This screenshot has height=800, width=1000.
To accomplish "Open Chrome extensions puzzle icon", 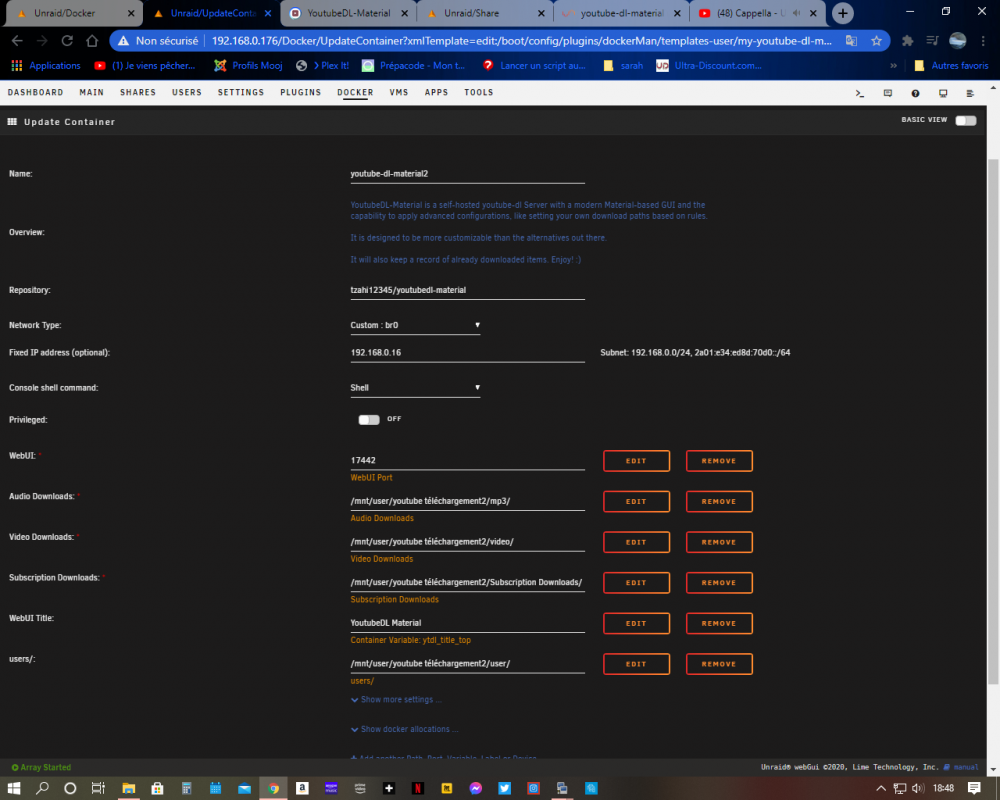I will [x=908, y=41].
